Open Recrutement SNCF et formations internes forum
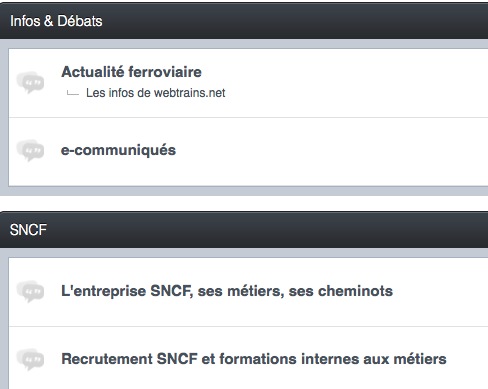Image resolution: width=488 pixels, height=389 pixels. point(254,359)
